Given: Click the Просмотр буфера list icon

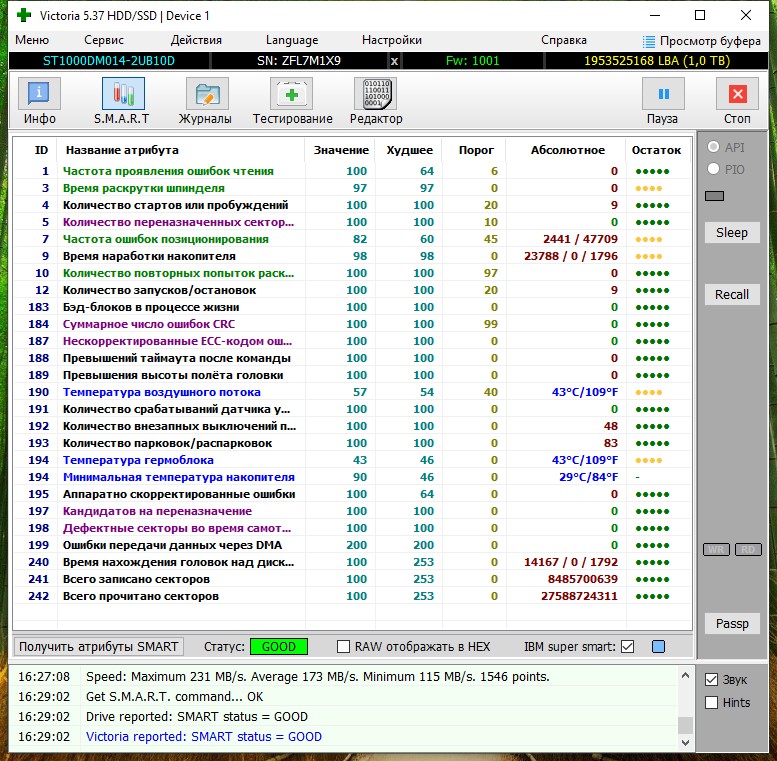Looking at the screenshot, I should (x=648, y=41).
